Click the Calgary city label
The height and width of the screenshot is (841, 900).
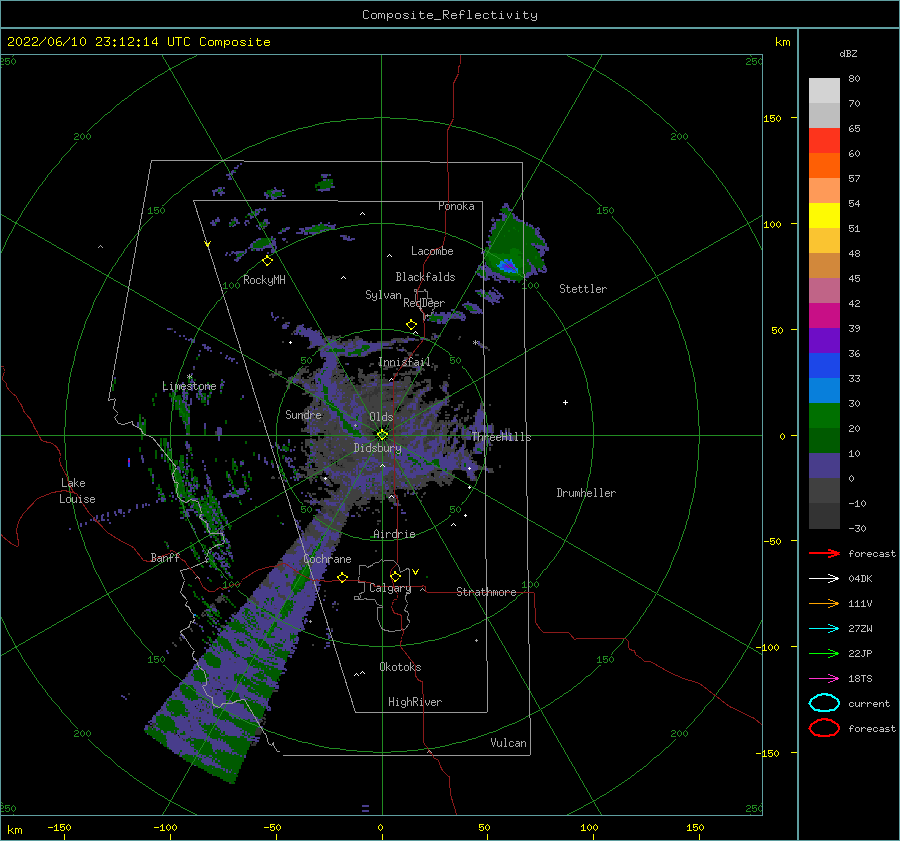tap(390, 588)
